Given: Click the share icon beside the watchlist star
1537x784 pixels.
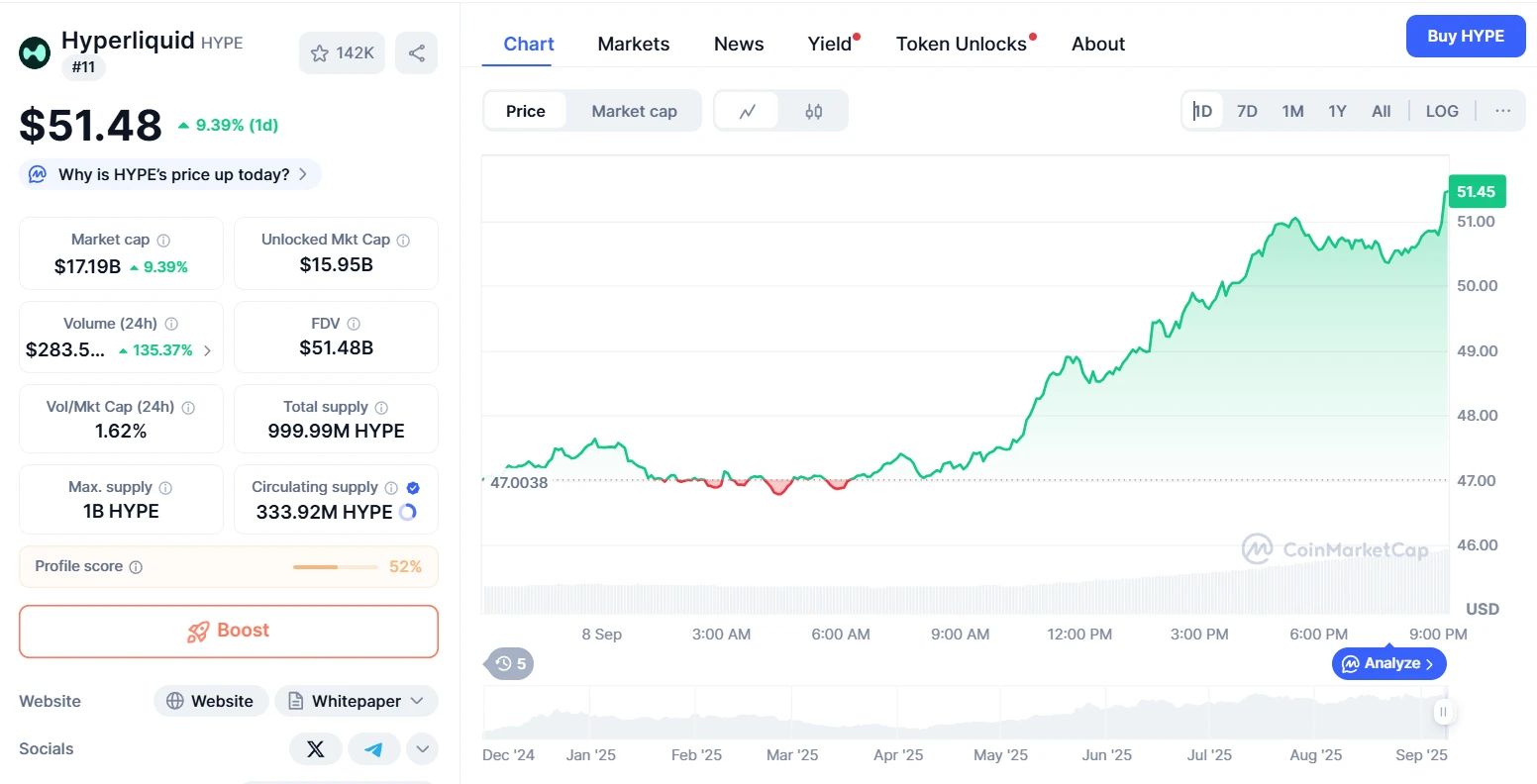Looking at the screenshot, I should [x=416, y=52].
